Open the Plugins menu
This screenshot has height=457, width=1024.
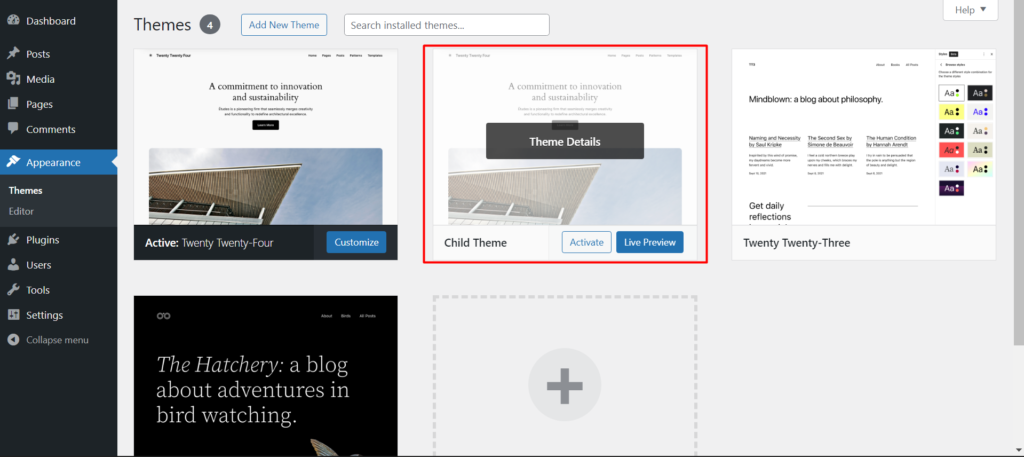(58, 240)
